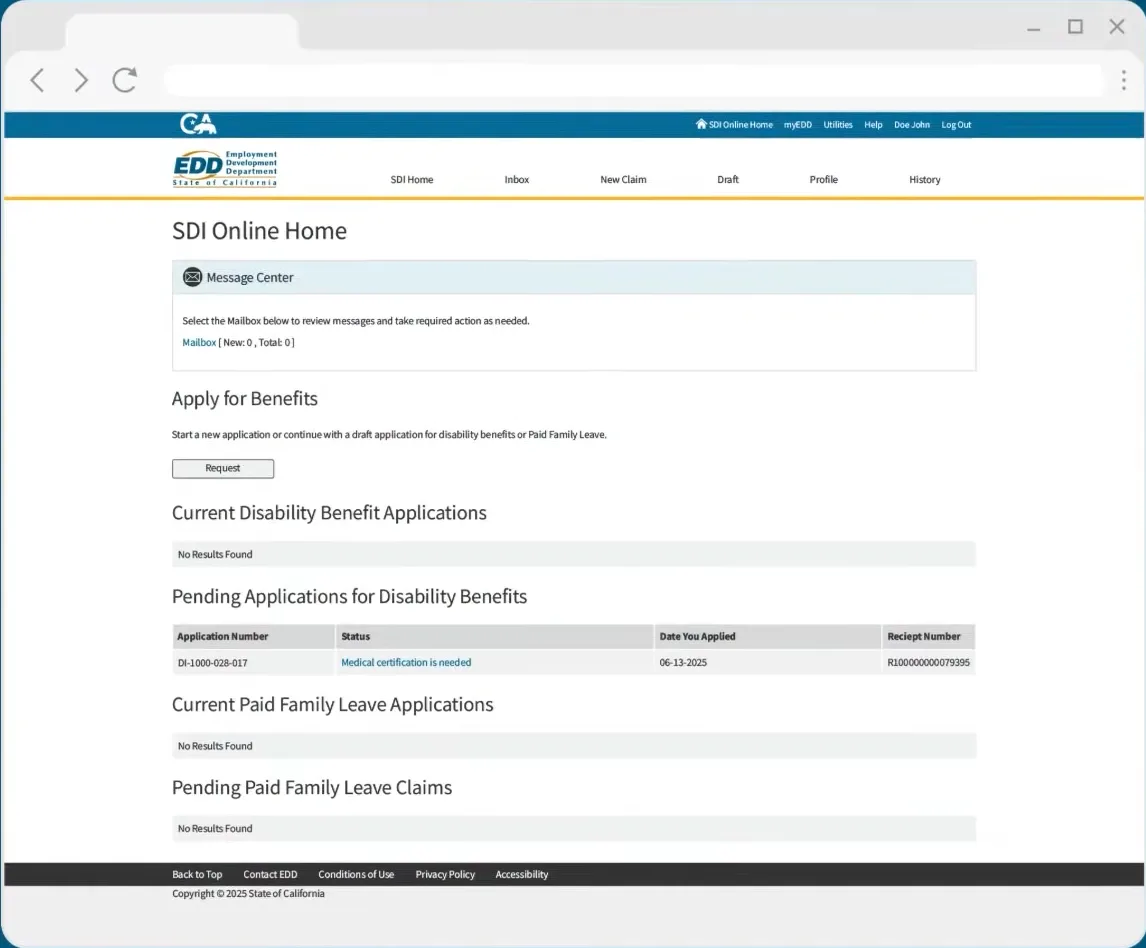Open the Profile navigation item
1146x948 pixels.
tap(823, 179)
